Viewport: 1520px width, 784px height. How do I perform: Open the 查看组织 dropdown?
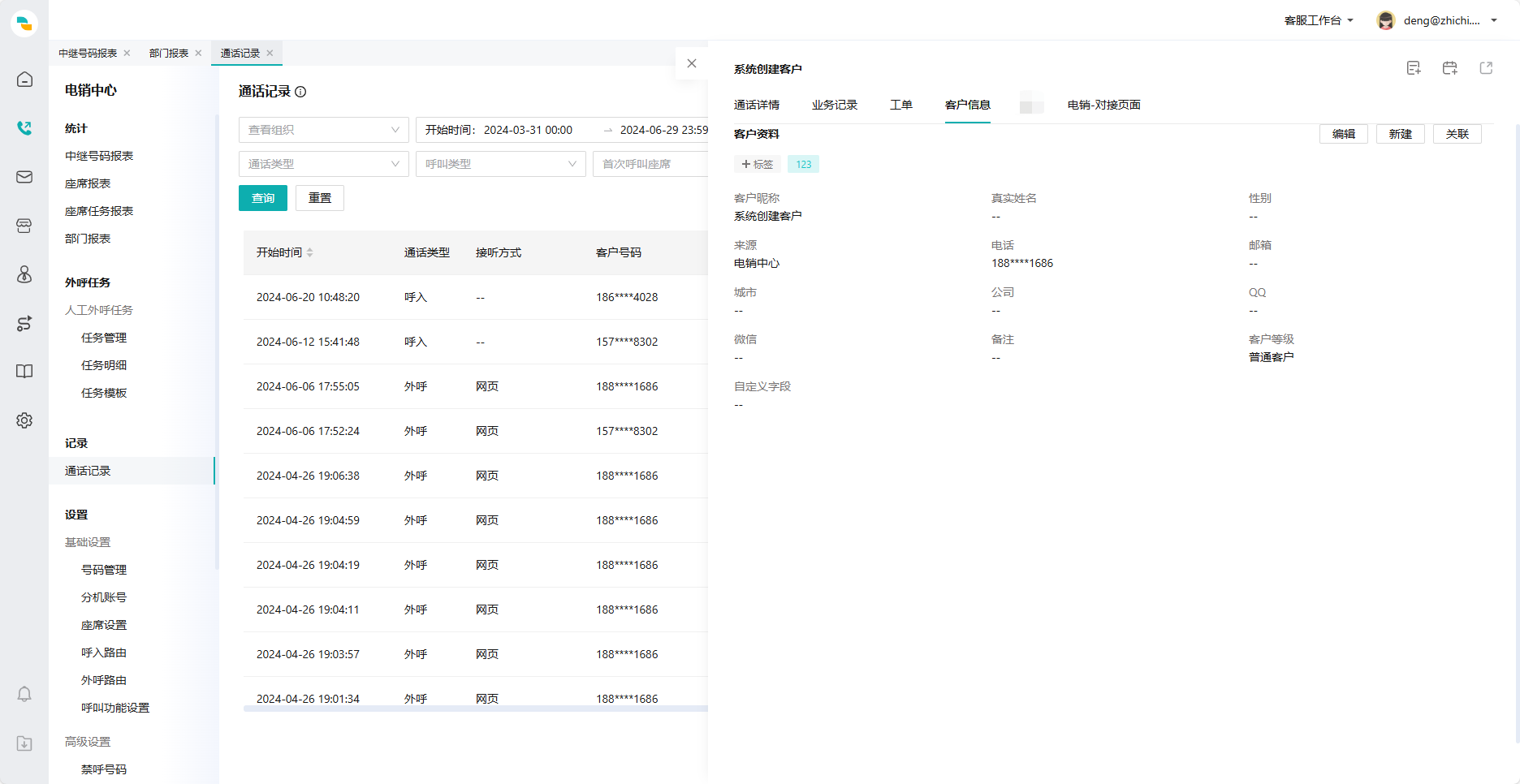(324, 130)
